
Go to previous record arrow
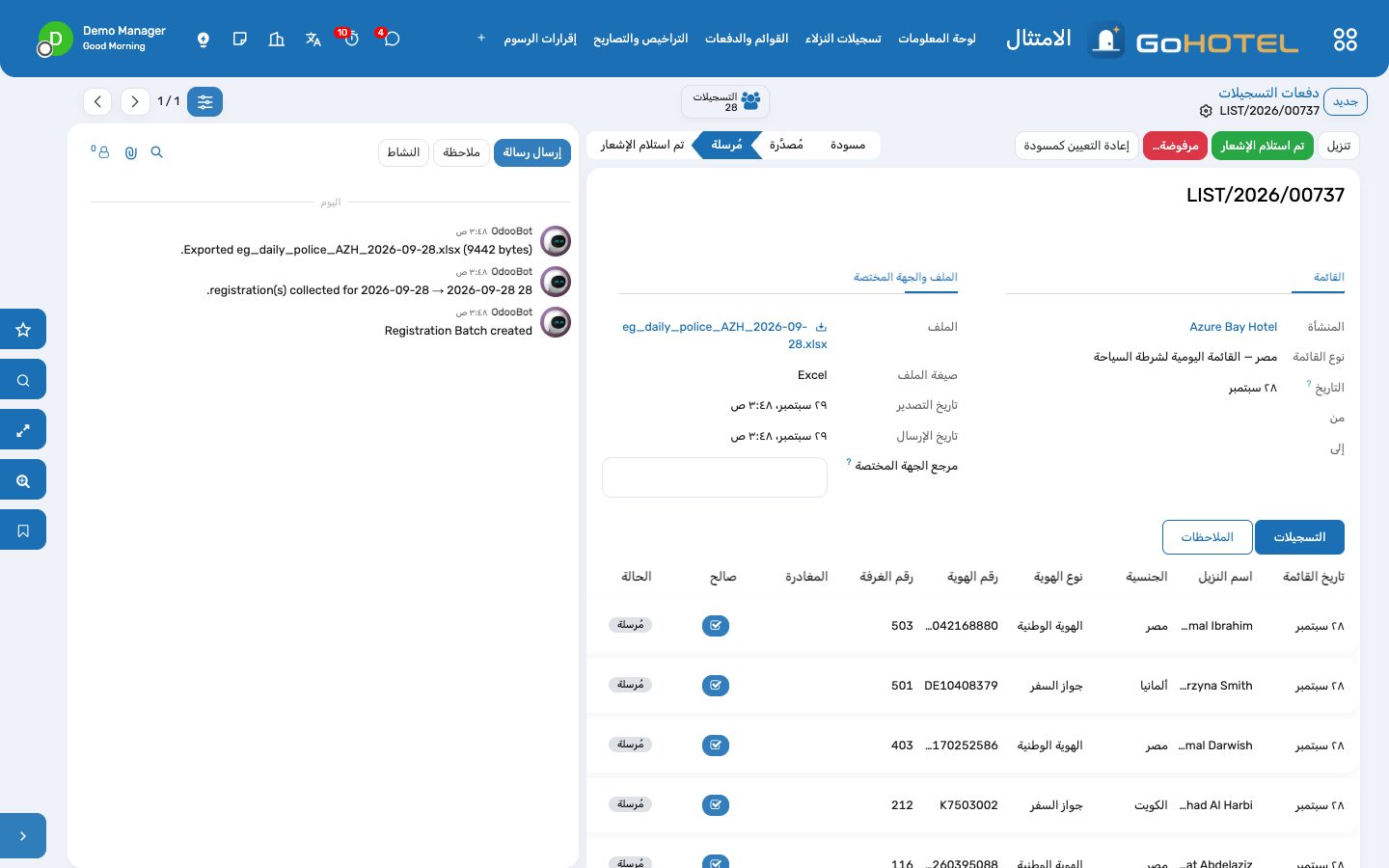click(98, 101)
